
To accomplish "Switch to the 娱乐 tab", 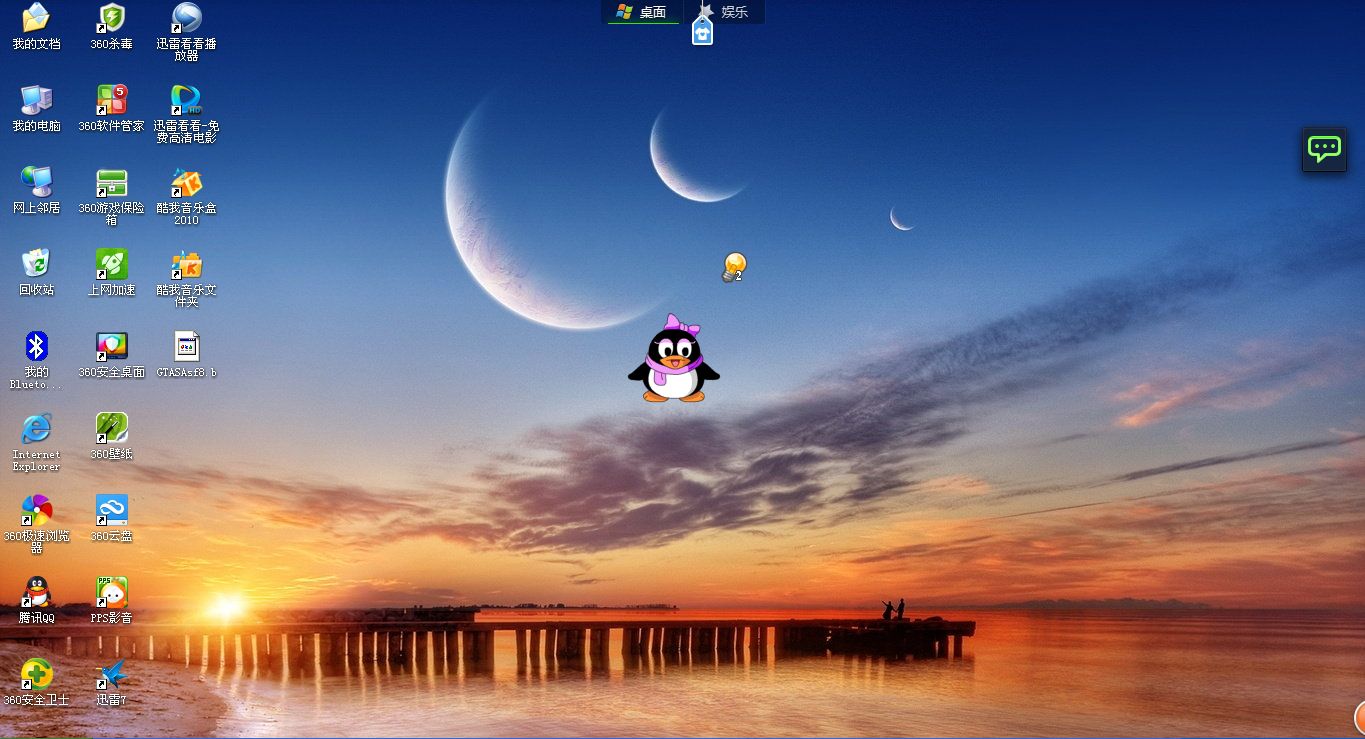I will pyautogui.click(x=725, y=12).
